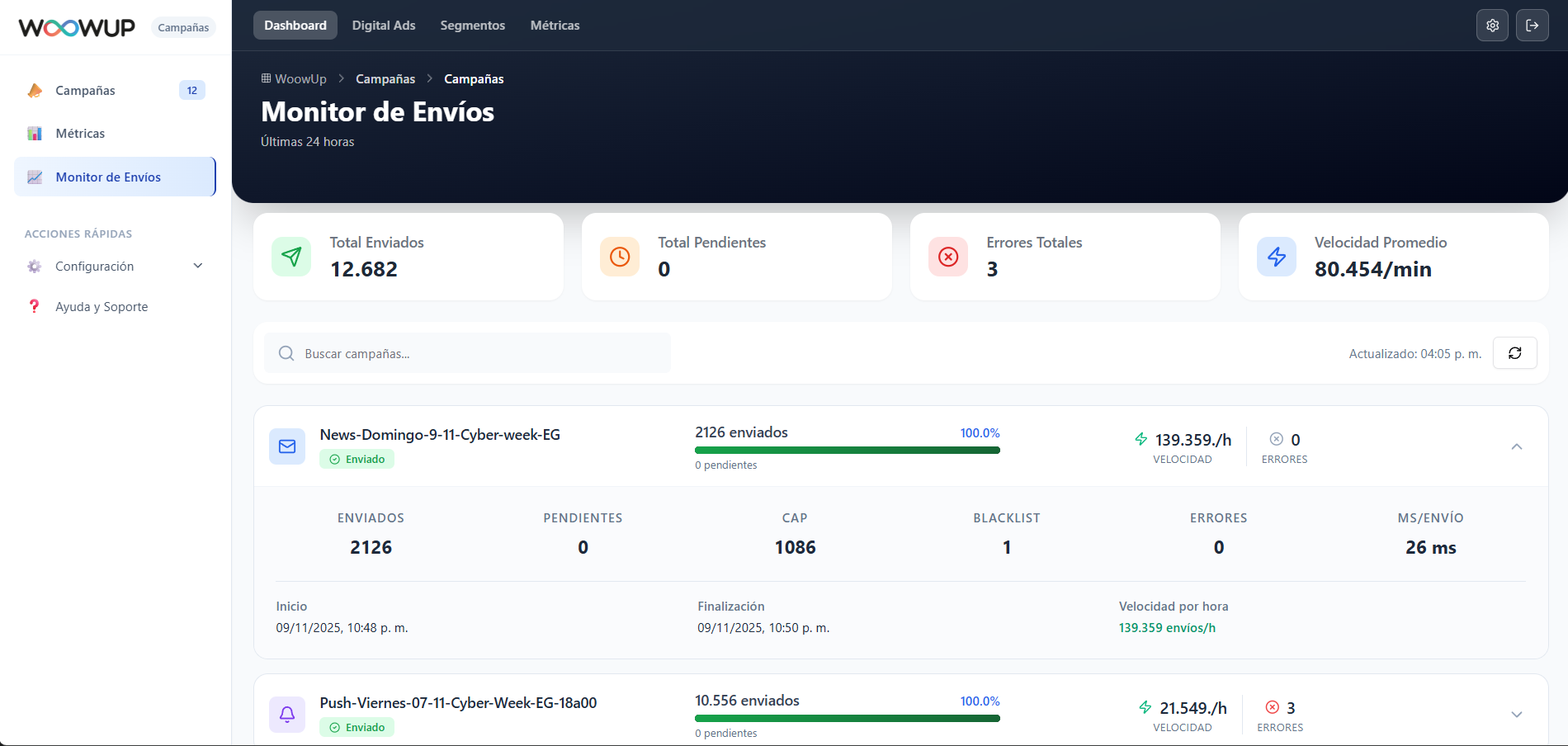Click the Campañas breadcrumb link
Viewport: 1568px width, 746px height.
[x=385, y=79]
